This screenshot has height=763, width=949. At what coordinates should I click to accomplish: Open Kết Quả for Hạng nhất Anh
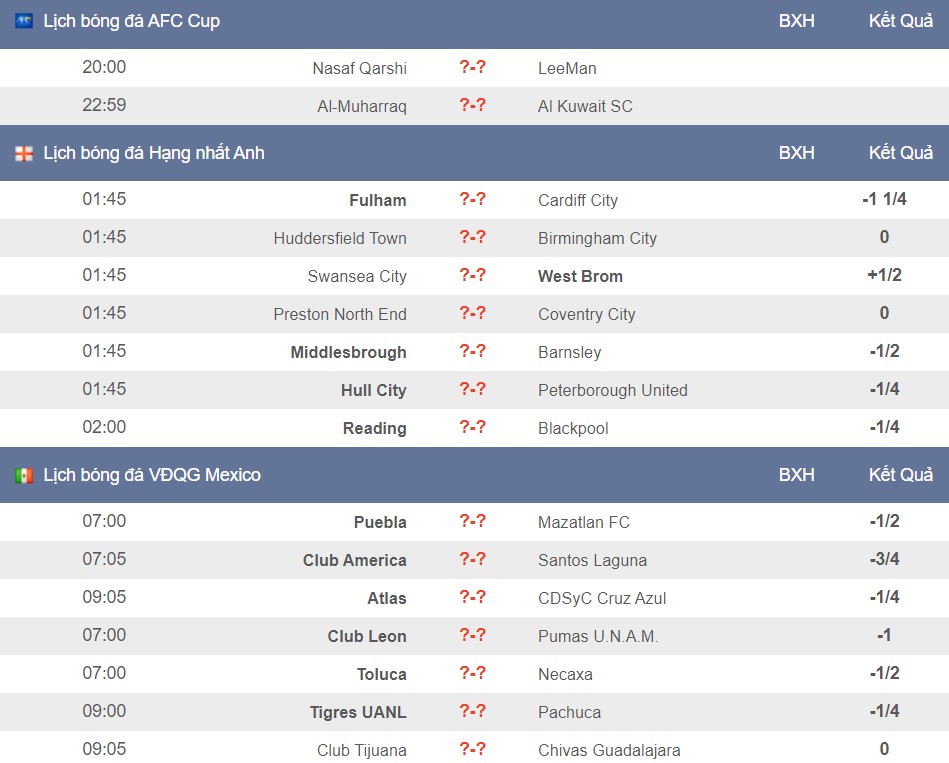pyautogui.click(x=901, y=152)
